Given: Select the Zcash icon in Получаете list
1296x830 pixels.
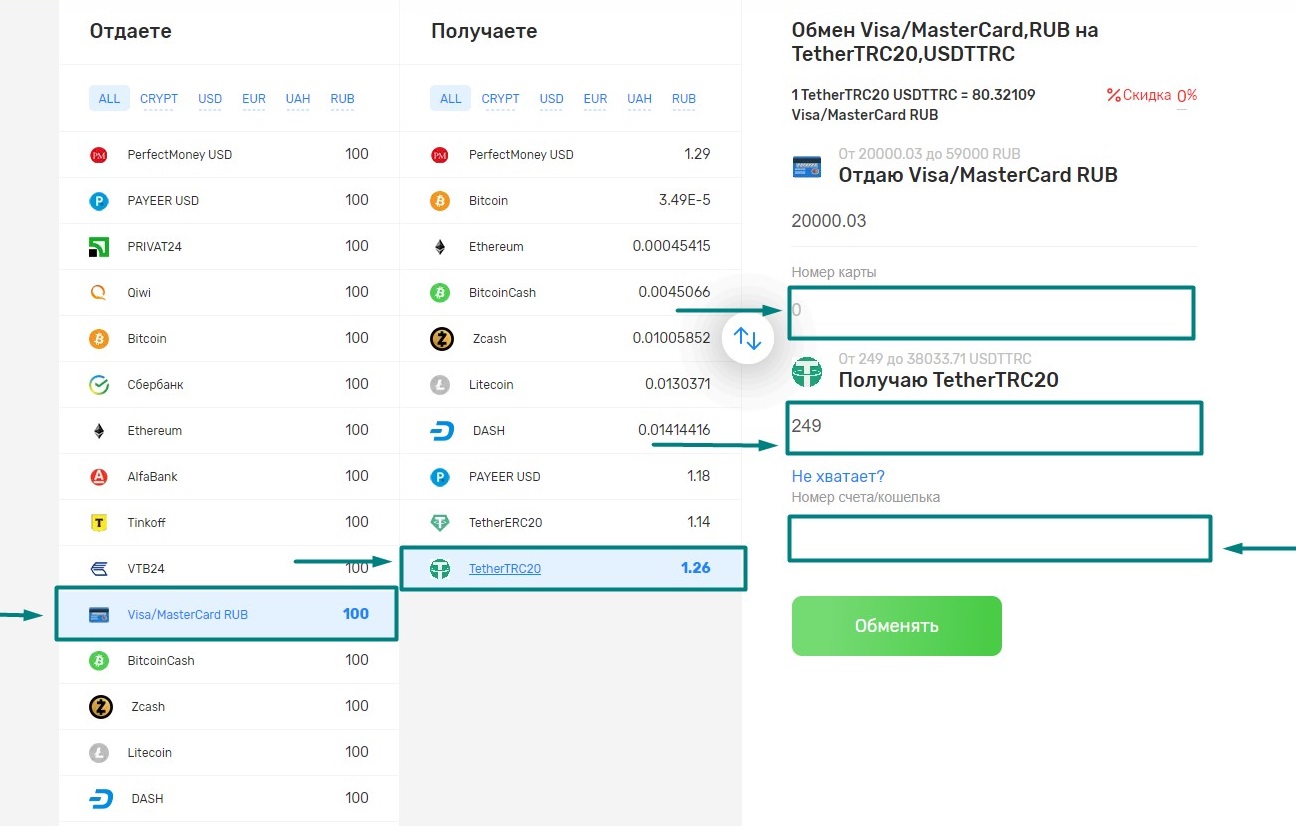Looking at the screenshot, I should coord(441,339).
